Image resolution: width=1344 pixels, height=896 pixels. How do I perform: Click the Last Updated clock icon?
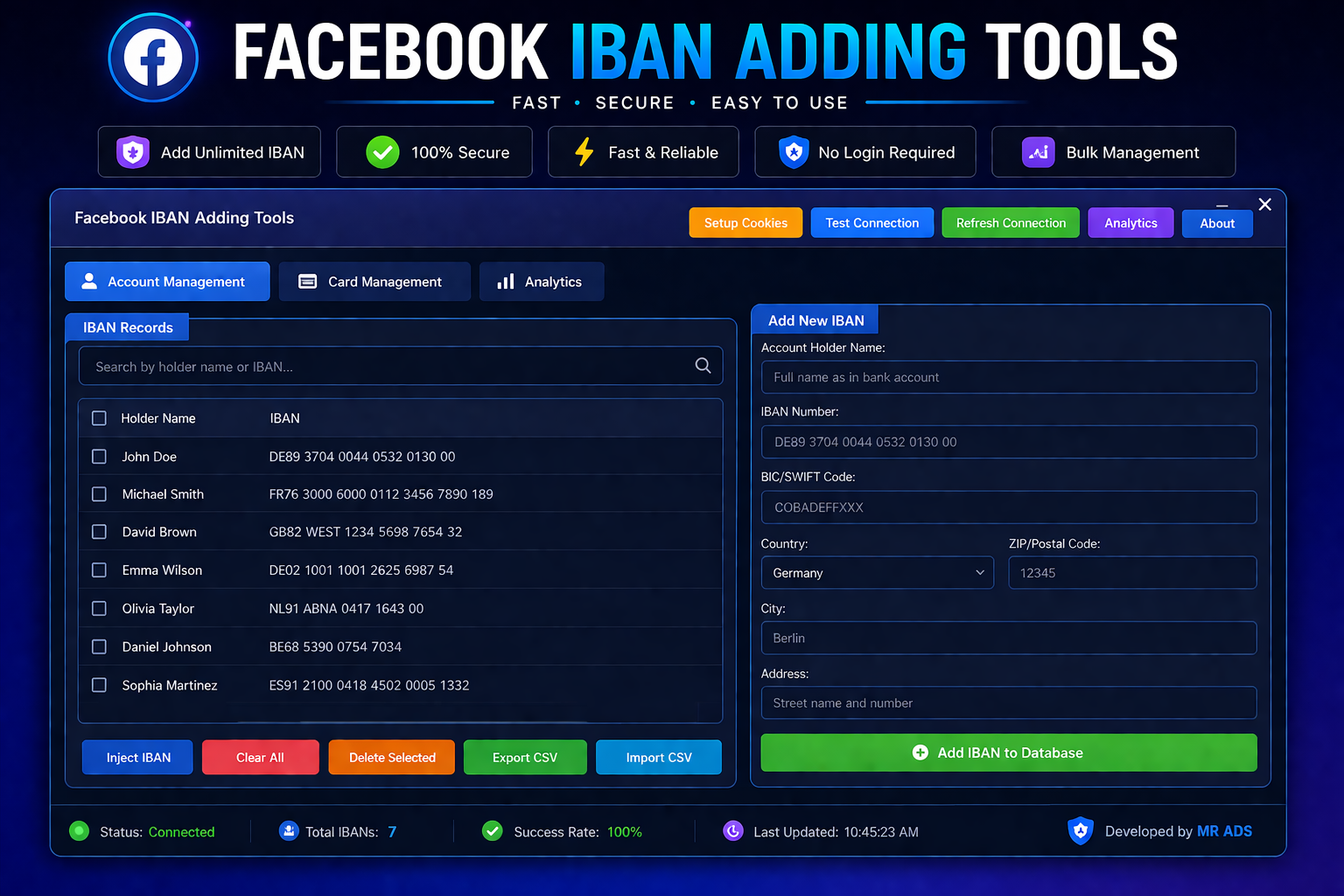pyautogui.click(x=733, y=831)
